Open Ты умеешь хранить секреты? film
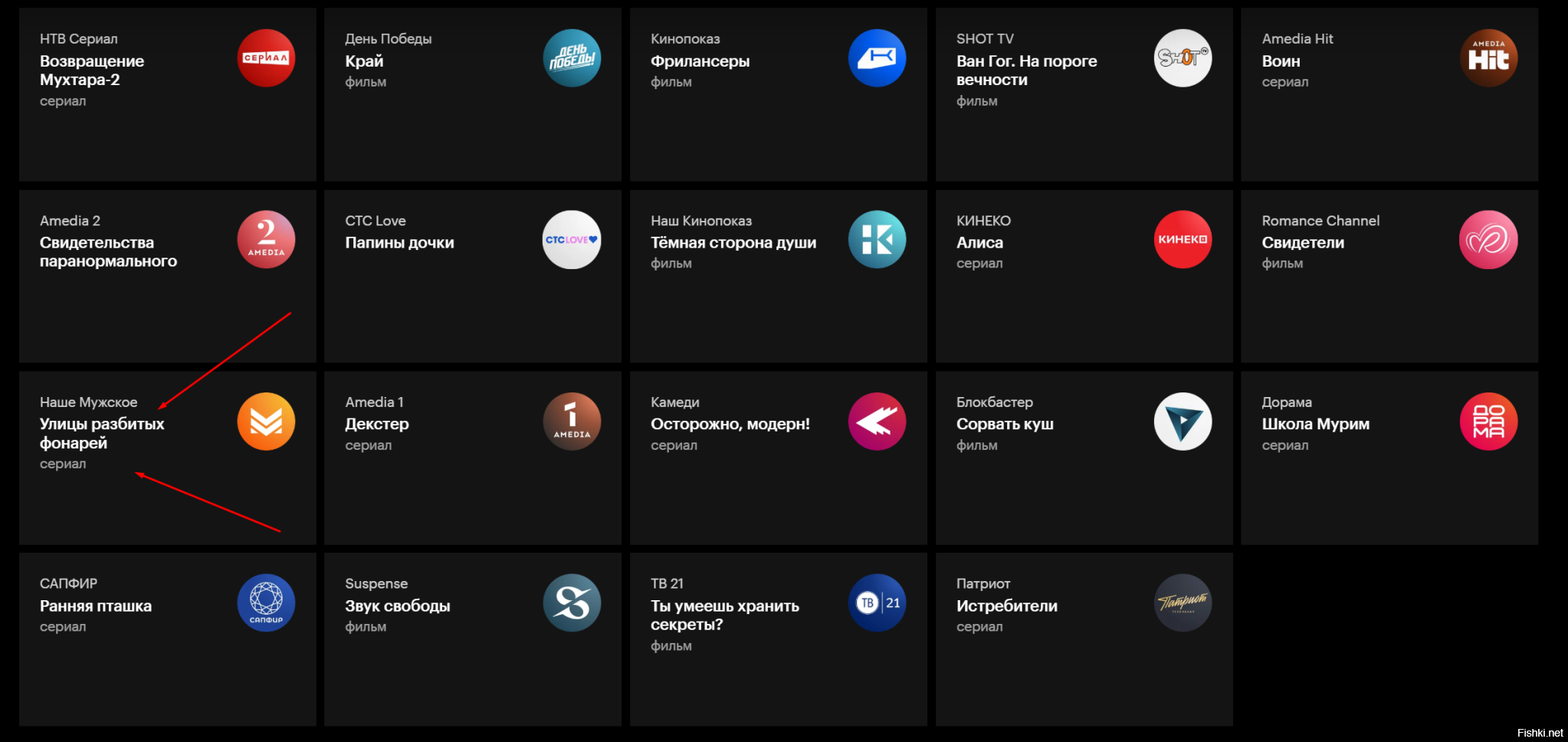This screenshot has width=1568, height=742. (x=725, y=616)
